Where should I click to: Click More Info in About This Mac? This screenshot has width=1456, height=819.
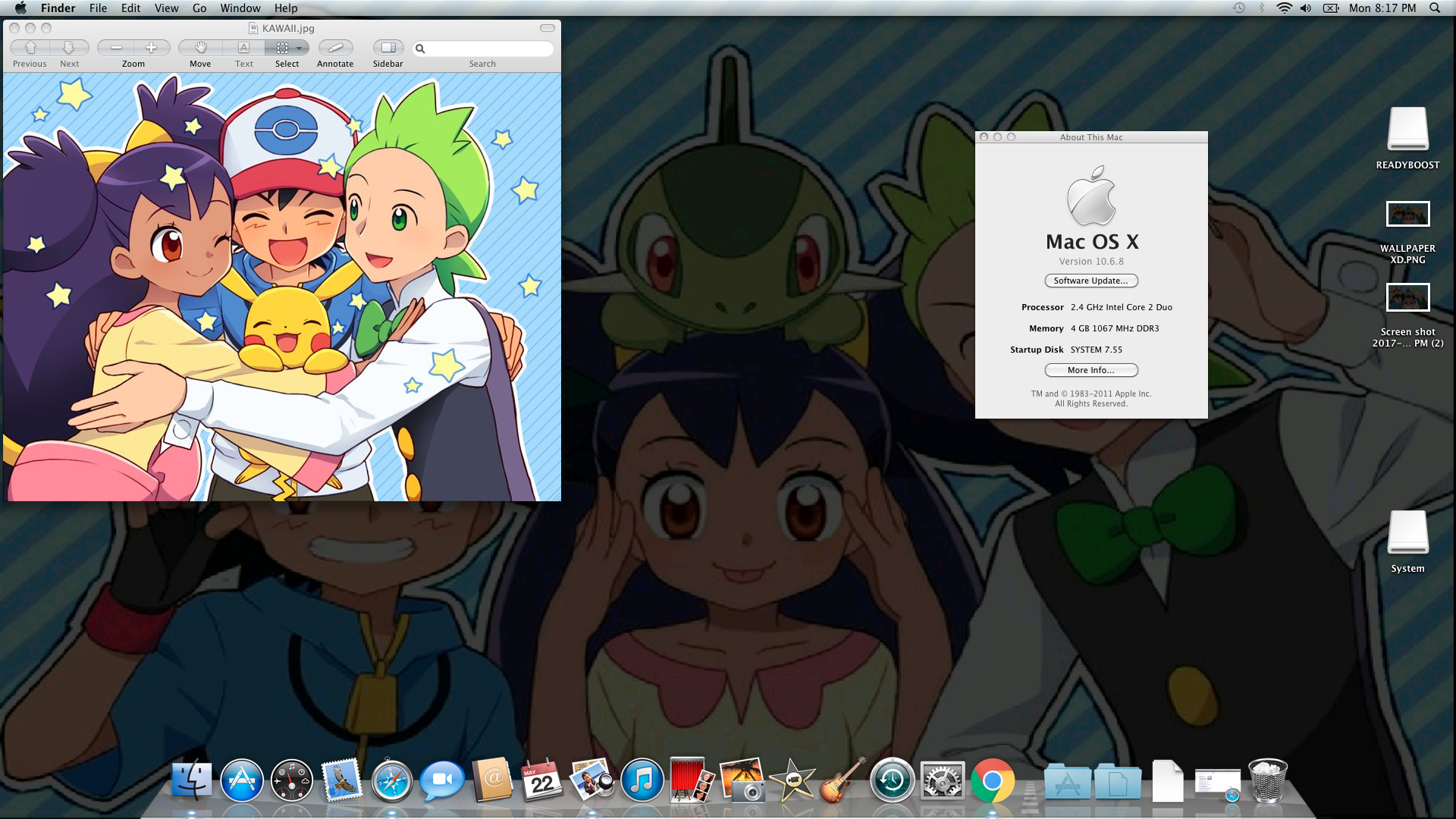[x=1091, y=370]
